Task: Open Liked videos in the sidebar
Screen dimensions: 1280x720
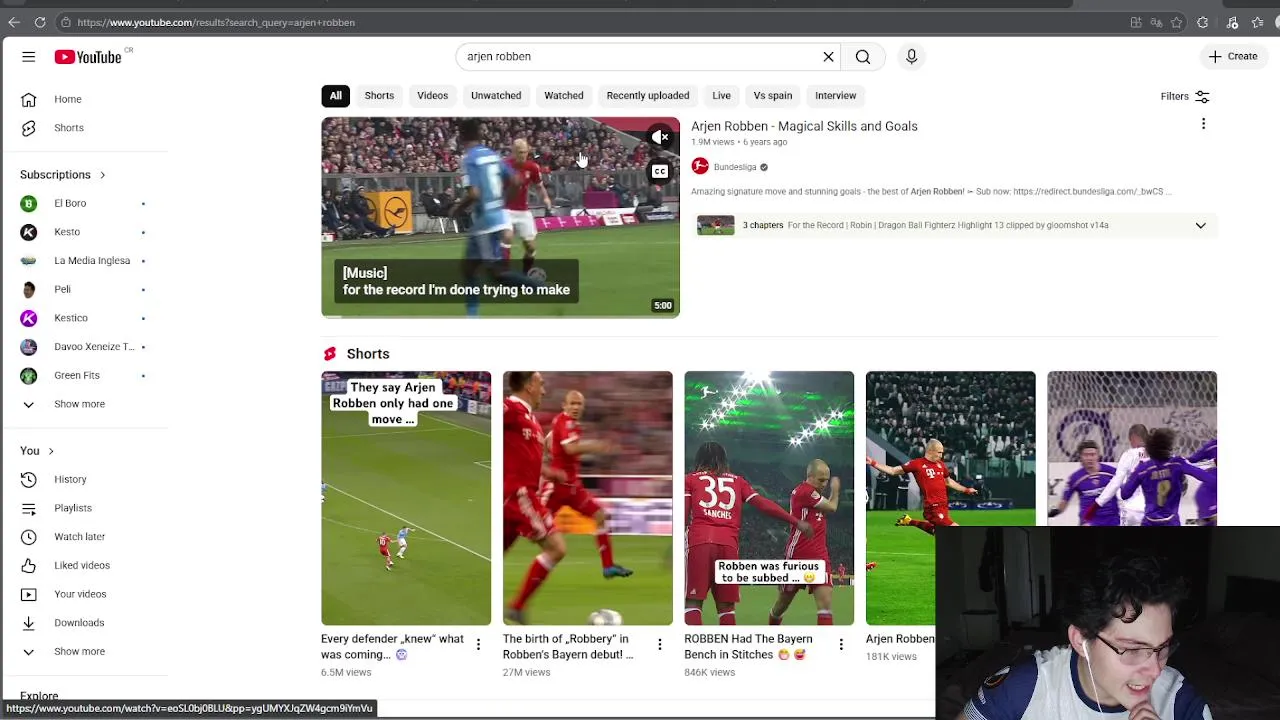Action: coord(84,565)
